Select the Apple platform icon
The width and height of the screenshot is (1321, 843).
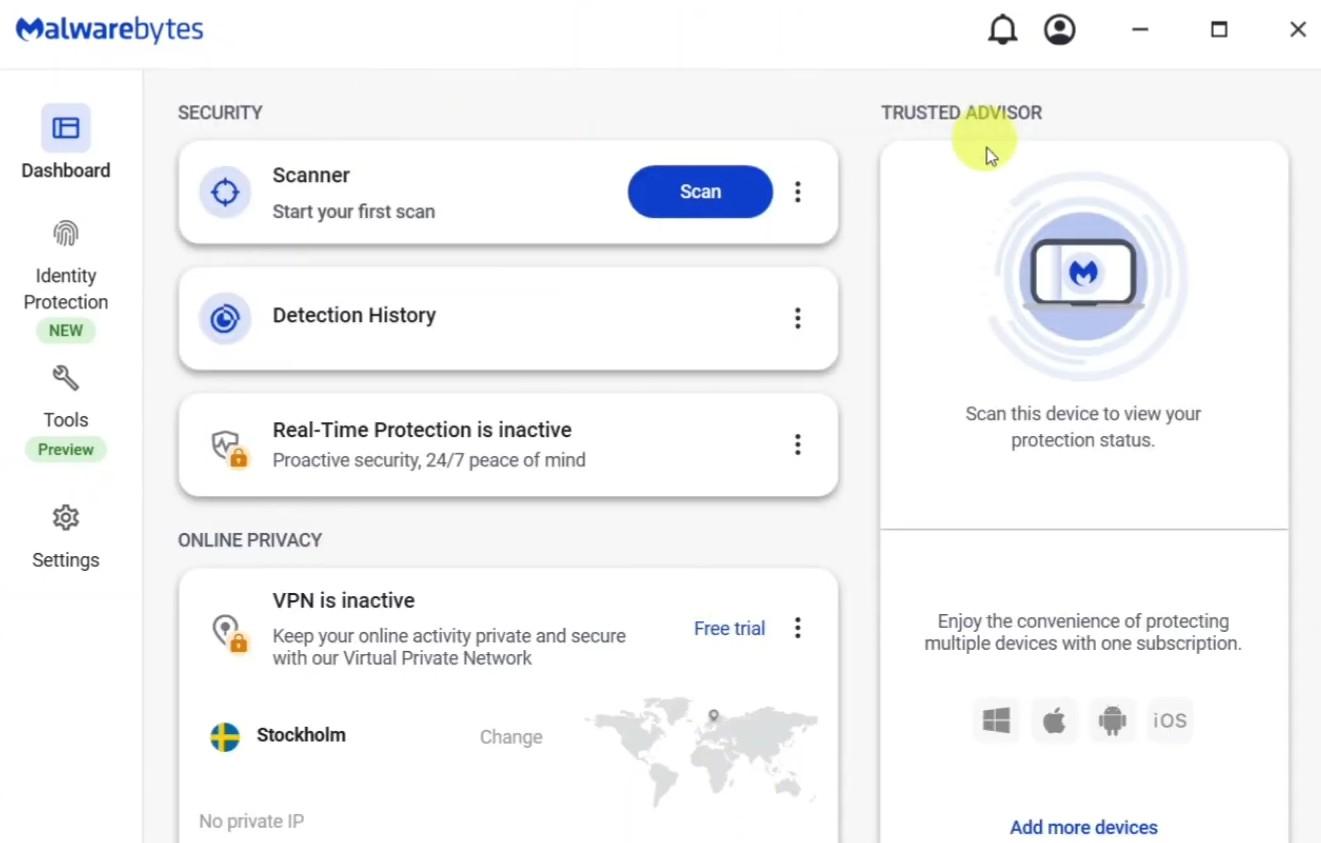(x=1054, y=720)
